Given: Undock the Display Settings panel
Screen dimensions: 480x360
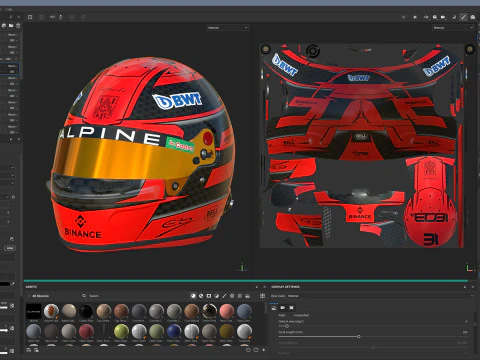Looking at the screenshot, I should 465,287.
